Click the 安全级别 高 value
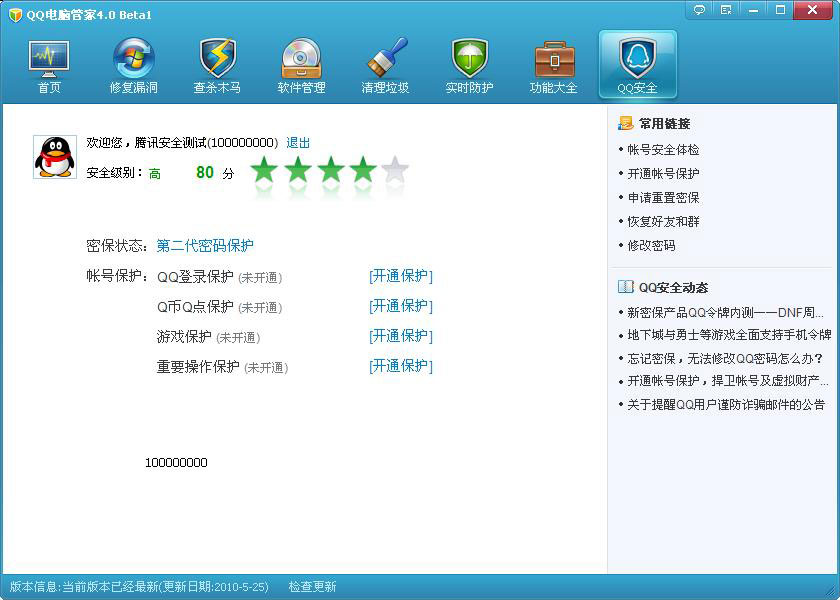Viewport: 840px width, 600px height. click(154, 174)
